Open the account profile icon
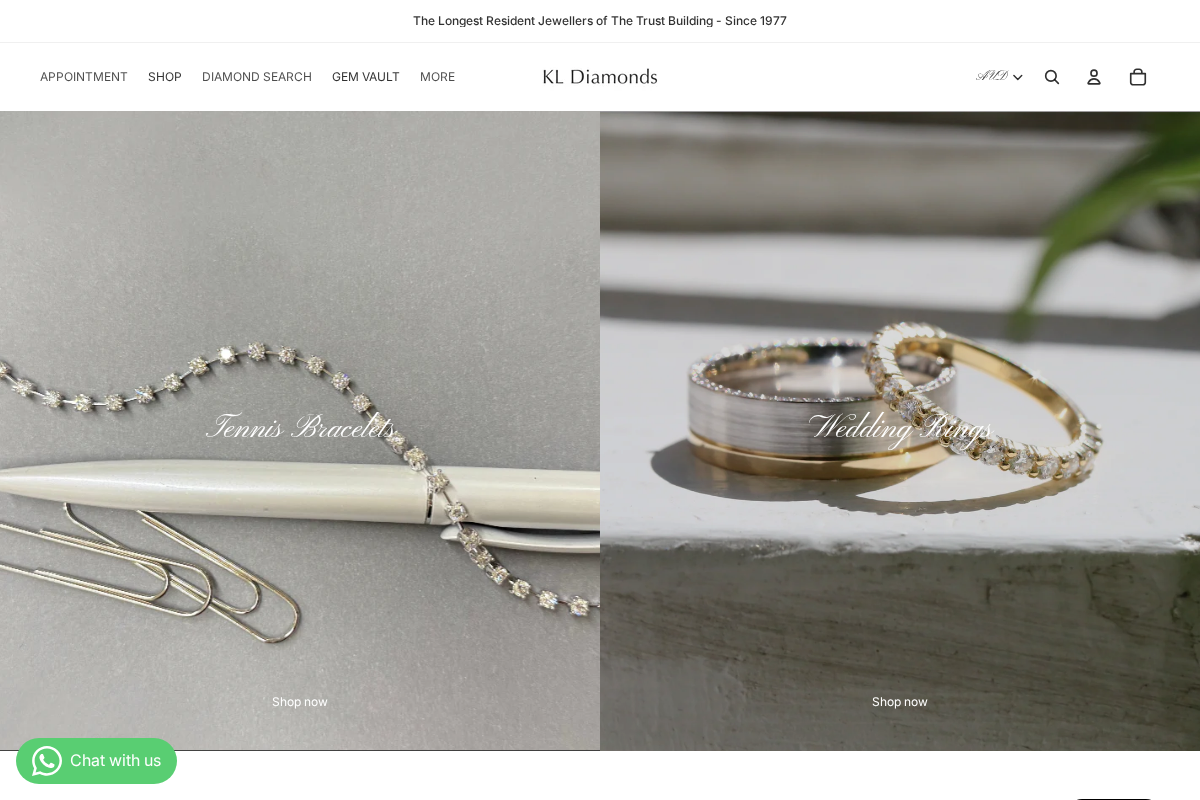 [1094, 77]
